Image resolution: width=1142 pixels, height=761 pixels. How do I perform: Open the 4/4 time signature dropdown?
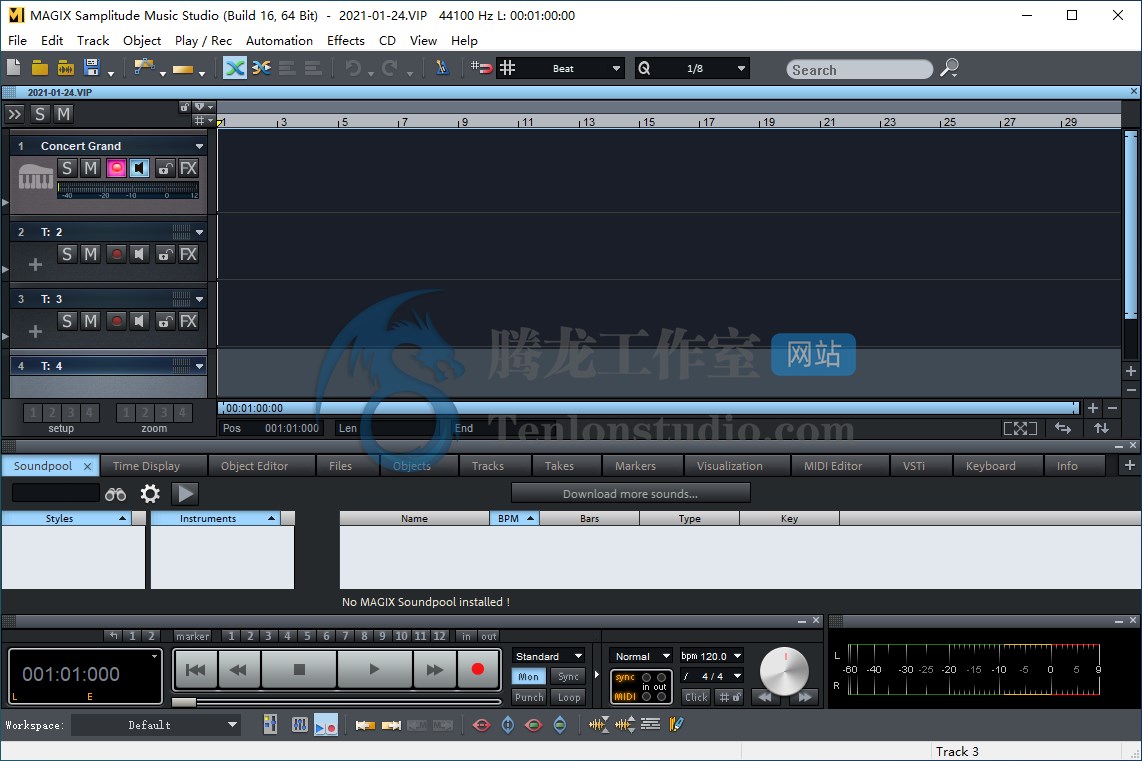[x=711, y=677]
